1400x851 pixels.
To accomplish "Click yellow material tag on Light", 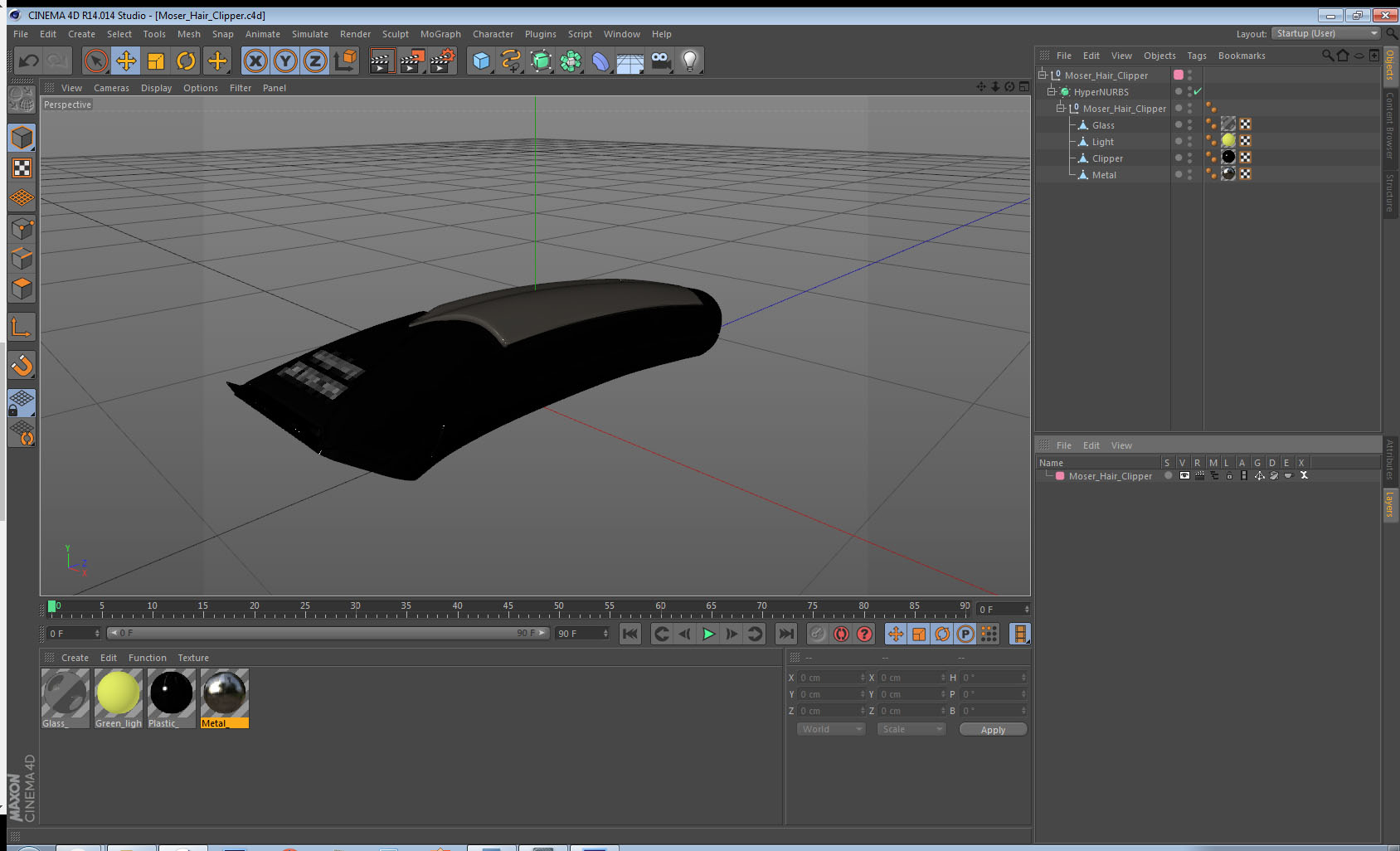I will tap(1228, 141).
